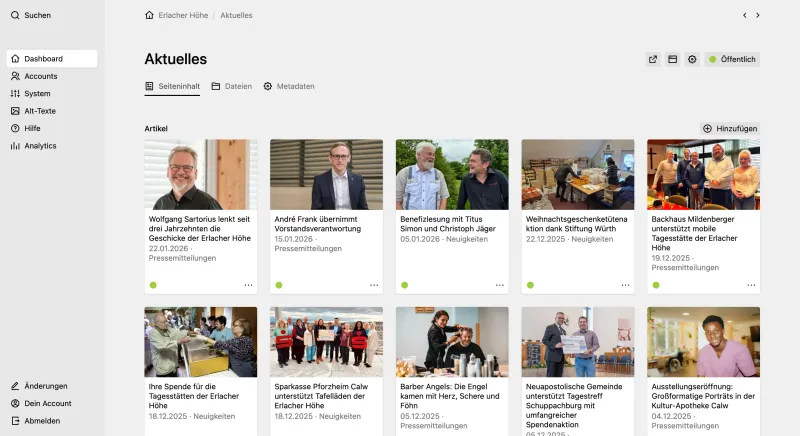Click title 'Sparkasse Pforzheim Calw unterstützt Tafelläden'

pos(321,396)
